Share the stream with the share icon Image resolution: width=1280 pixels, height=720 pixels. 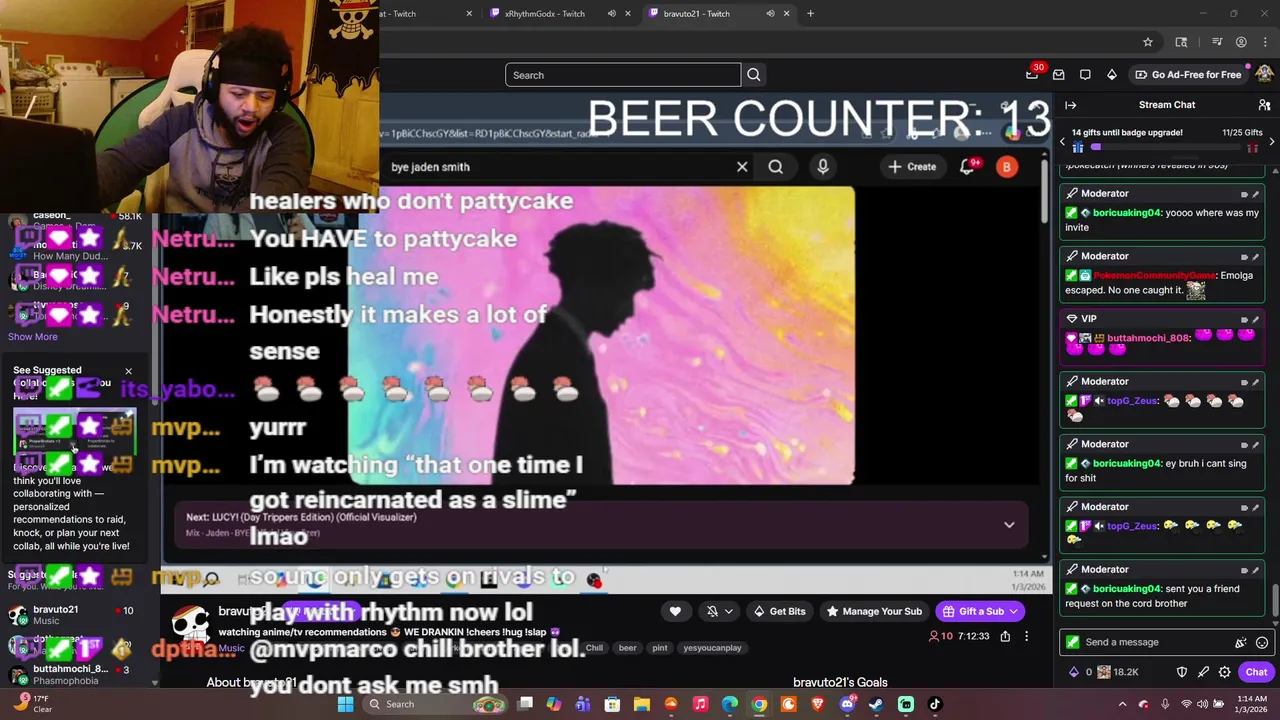tap(1005, 636)
